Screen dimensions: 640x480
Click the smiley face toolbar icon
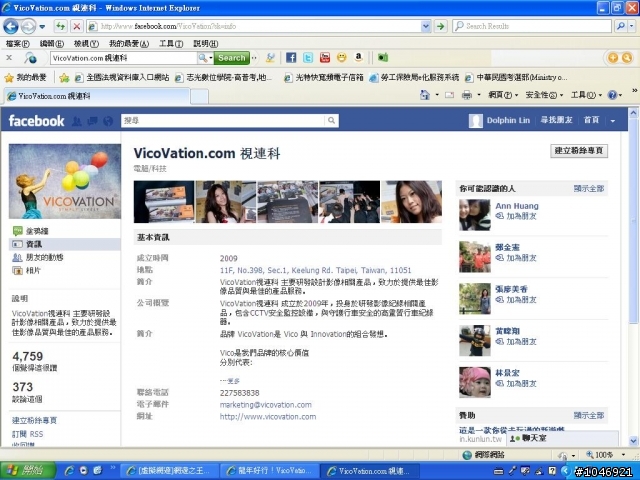coord(342,58)
